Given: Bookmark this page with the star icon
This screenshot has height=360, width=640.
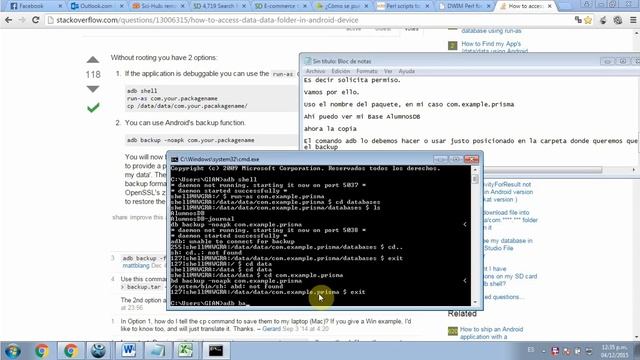Looking at the screenshot, I should (x=588, y=20).
